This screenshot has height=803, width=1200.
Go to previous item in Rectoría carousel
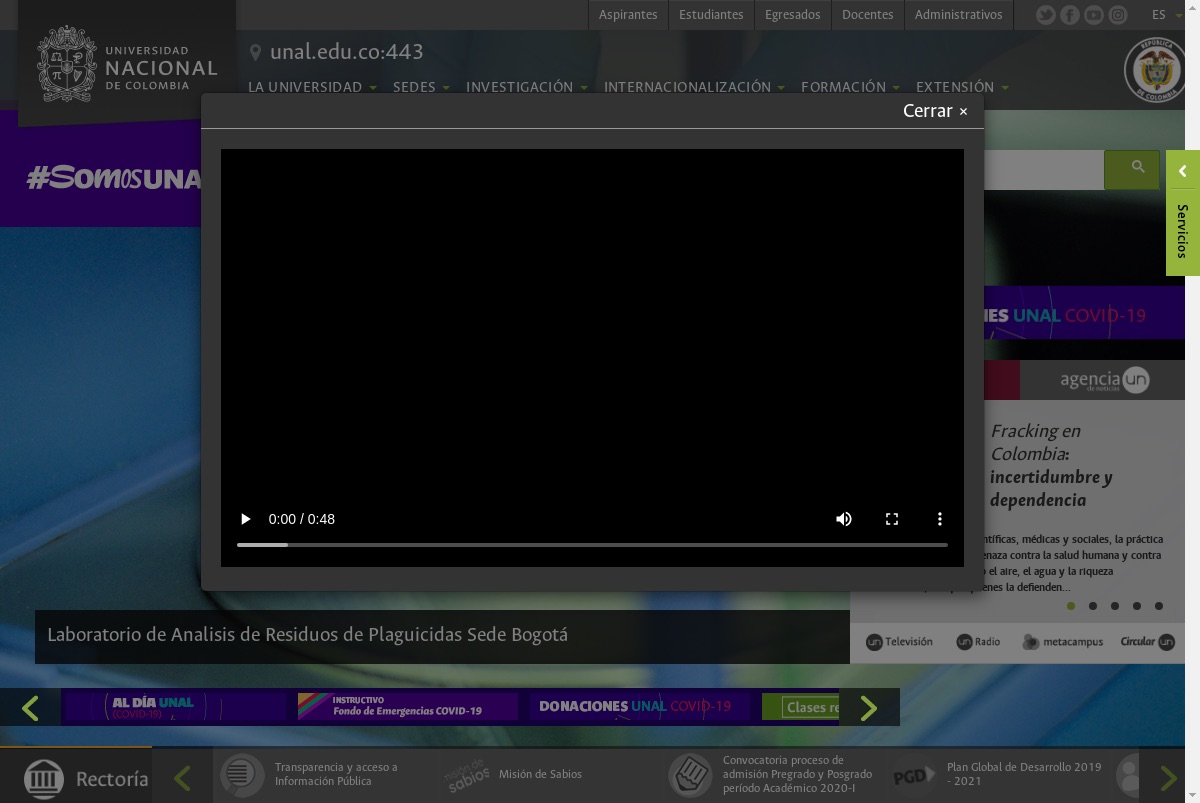point(182,777)
